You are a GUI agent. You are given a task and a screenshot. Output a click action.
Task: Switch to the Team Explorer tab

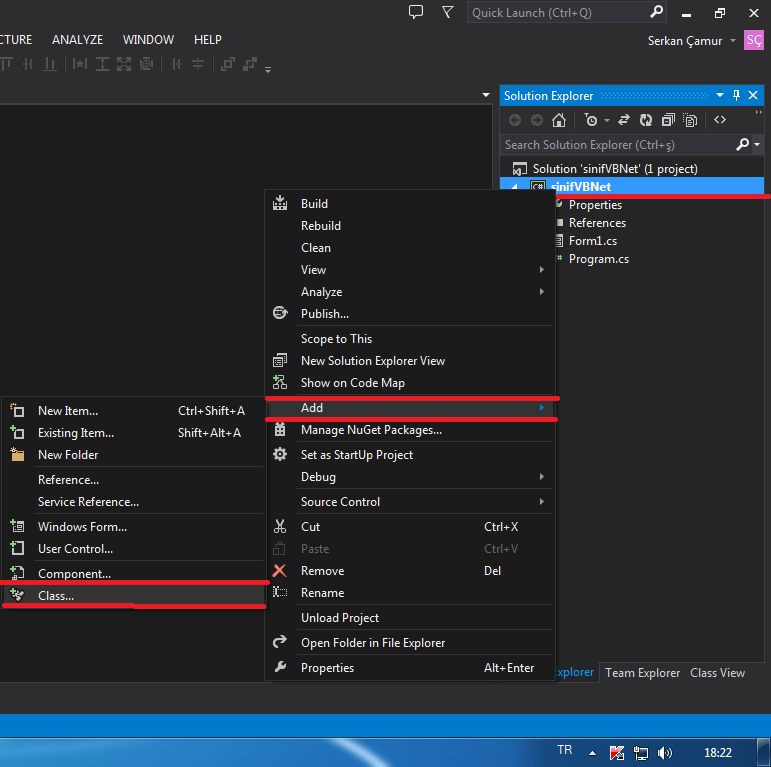tap(642, 673)
